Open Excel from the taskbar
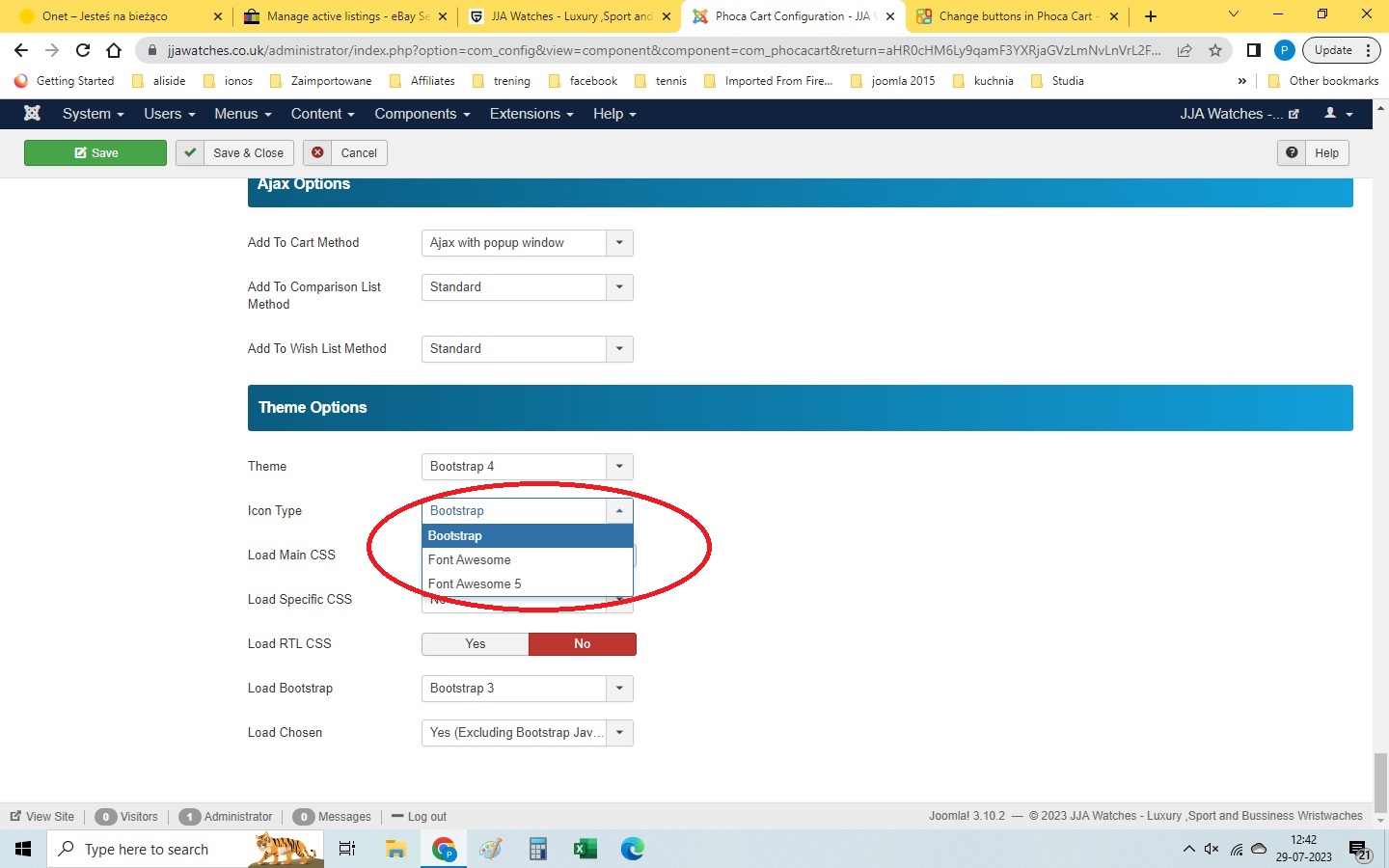Viewport: 1389px width, 868px height. (586, 849)
